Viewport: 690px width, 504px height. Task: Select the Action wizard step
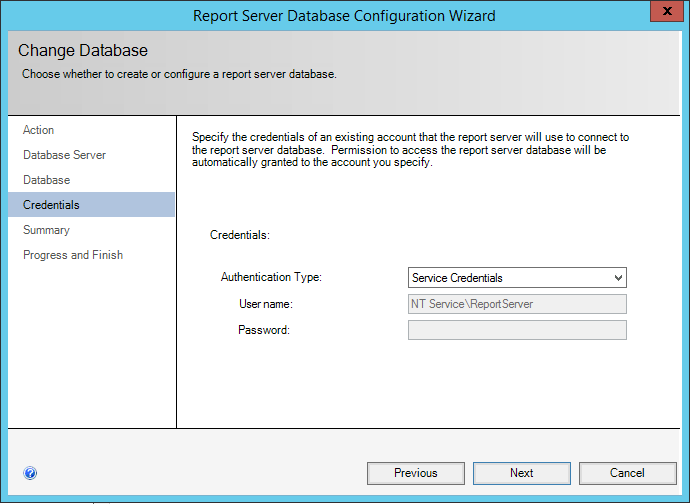pyautogui.click(x=39, y=130)
